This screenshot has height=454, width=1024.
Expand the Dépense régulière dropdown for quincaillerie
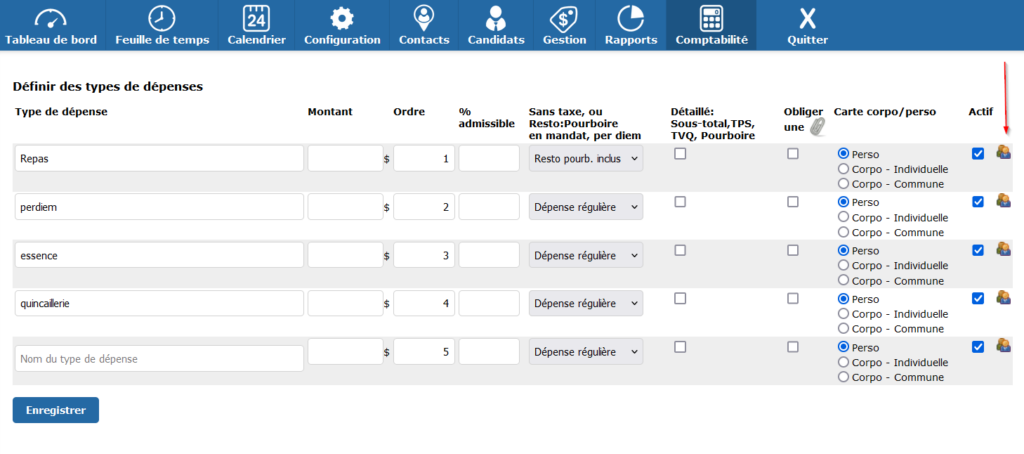(585, 303)
